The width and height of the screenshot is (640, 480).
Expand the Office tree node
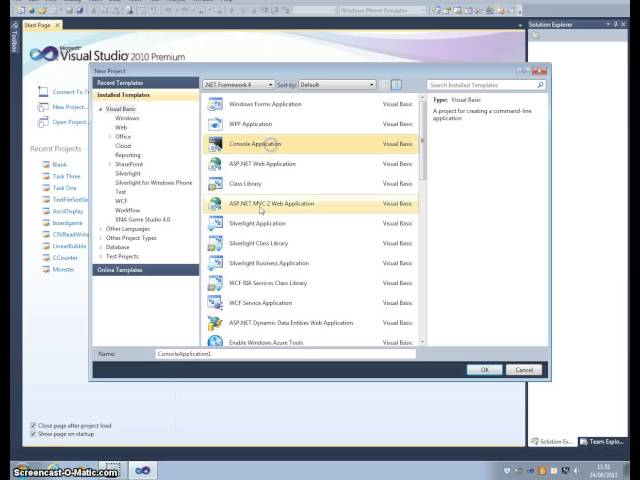pyautogui.click(x=110, y=137)
